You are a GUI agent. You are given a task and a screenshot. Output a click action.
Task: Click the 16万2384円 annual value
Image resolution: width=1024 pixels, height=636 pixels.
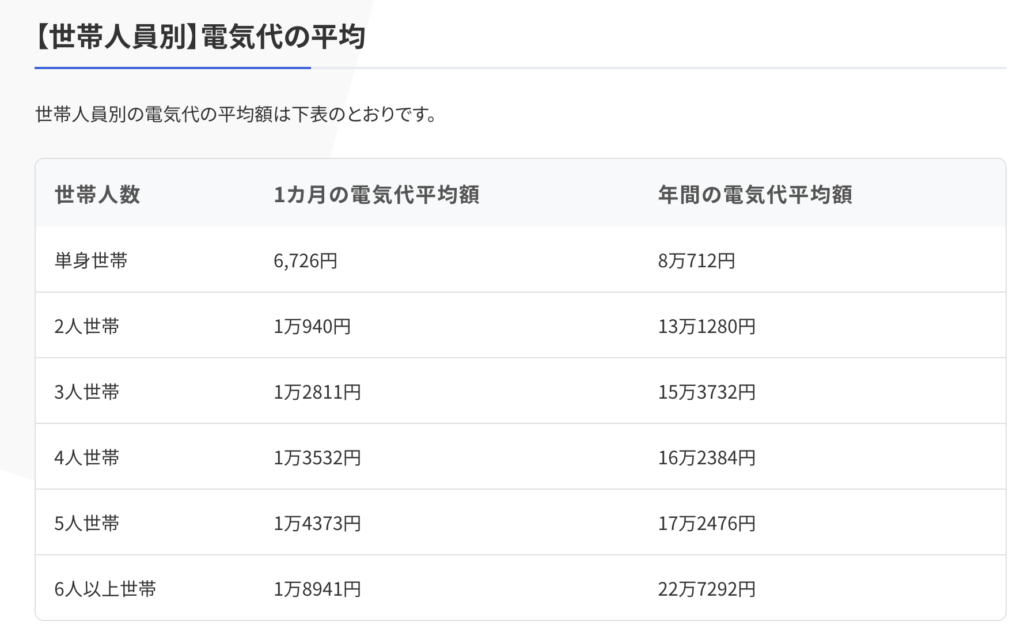coord(706,458)
